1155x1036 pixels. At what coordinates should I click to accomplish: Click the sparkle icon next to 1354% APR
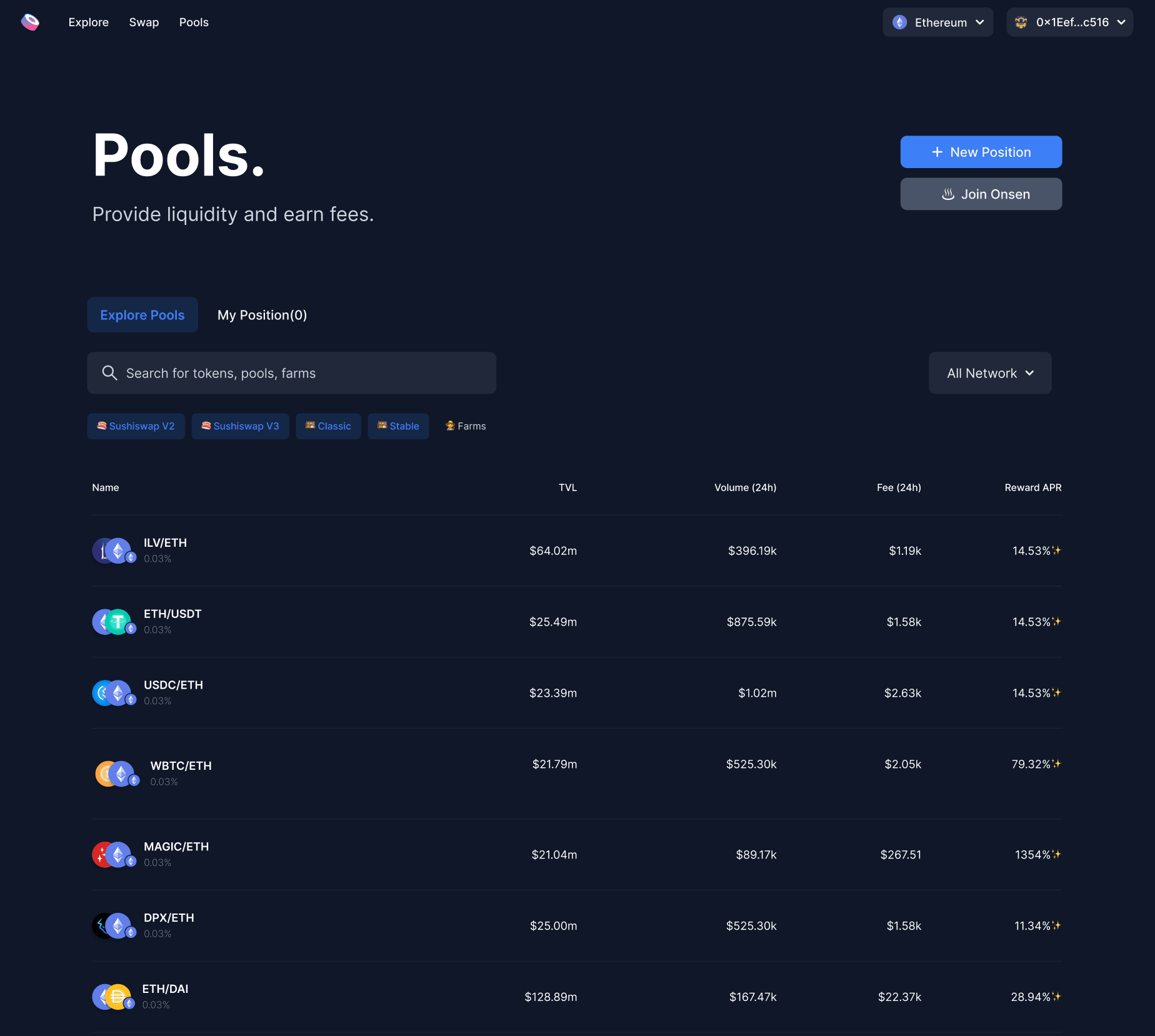(x=1056, y=854)
